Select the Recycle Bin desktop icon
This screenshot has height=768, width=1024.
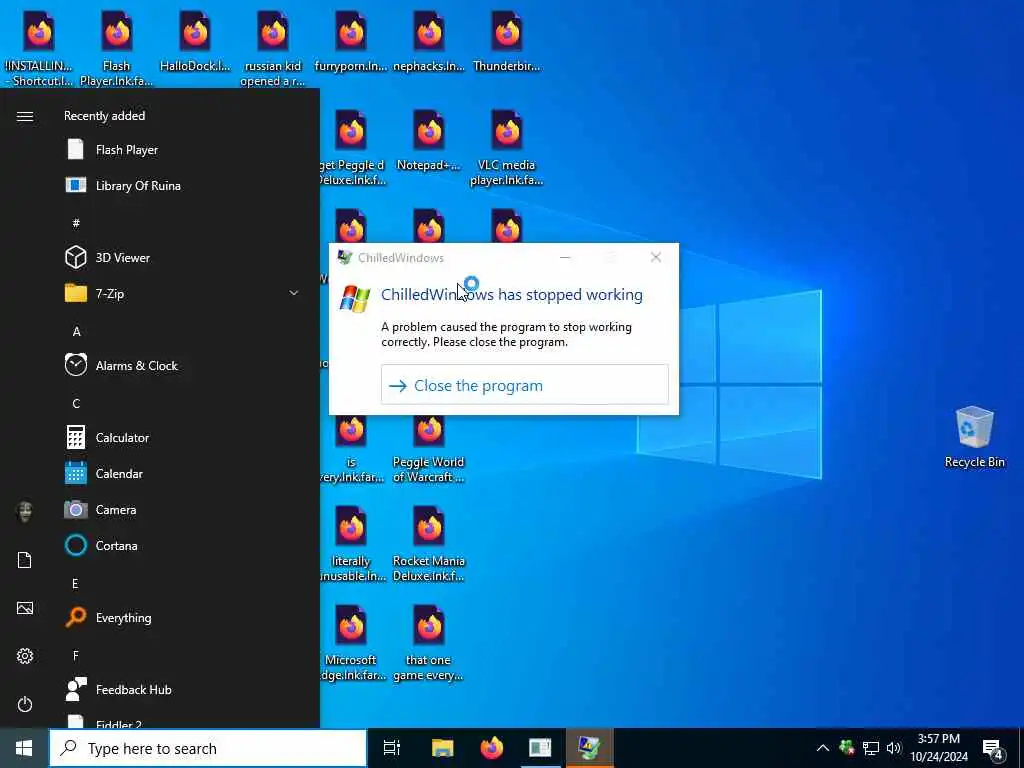(x=974, y=436)
